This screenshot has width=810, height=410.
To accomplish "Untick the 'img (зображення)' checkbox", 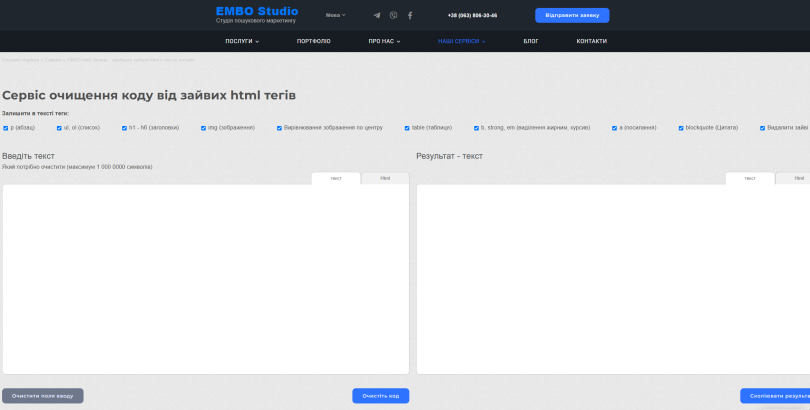I will 204,128.
